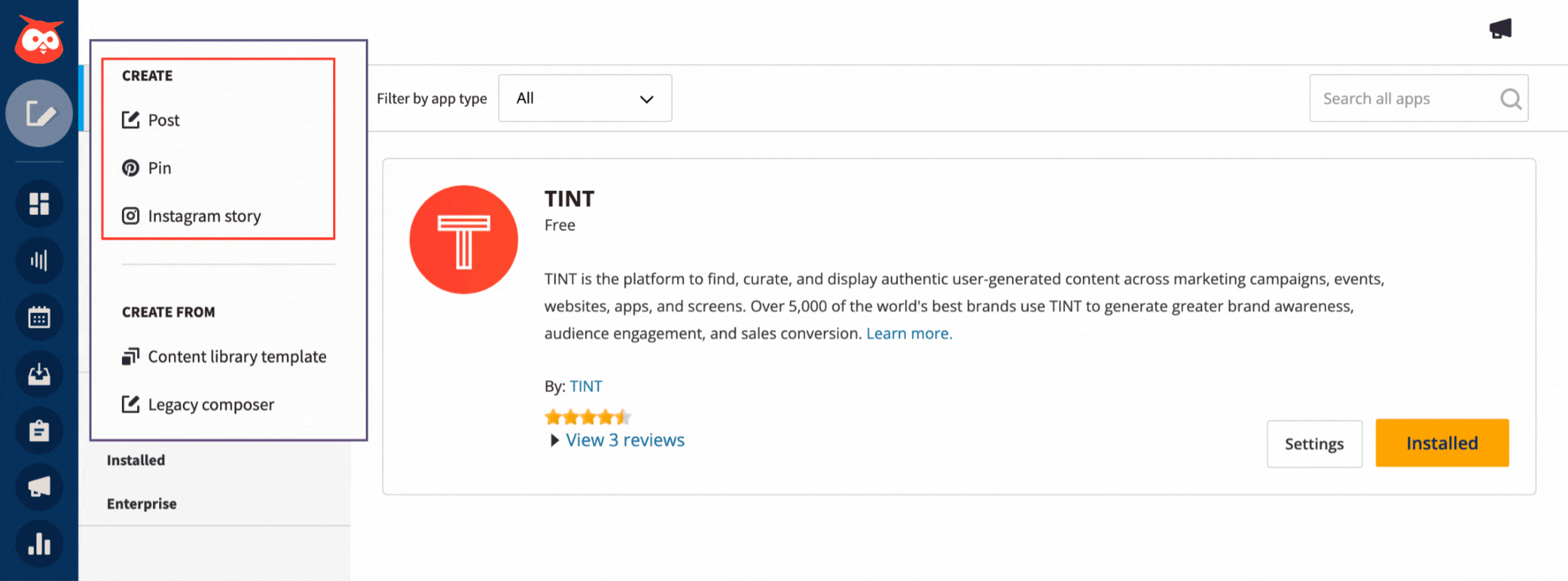Viewport: 1568px width, 581px height.
Task: Click the TINT app title
Action: [570, 199]
